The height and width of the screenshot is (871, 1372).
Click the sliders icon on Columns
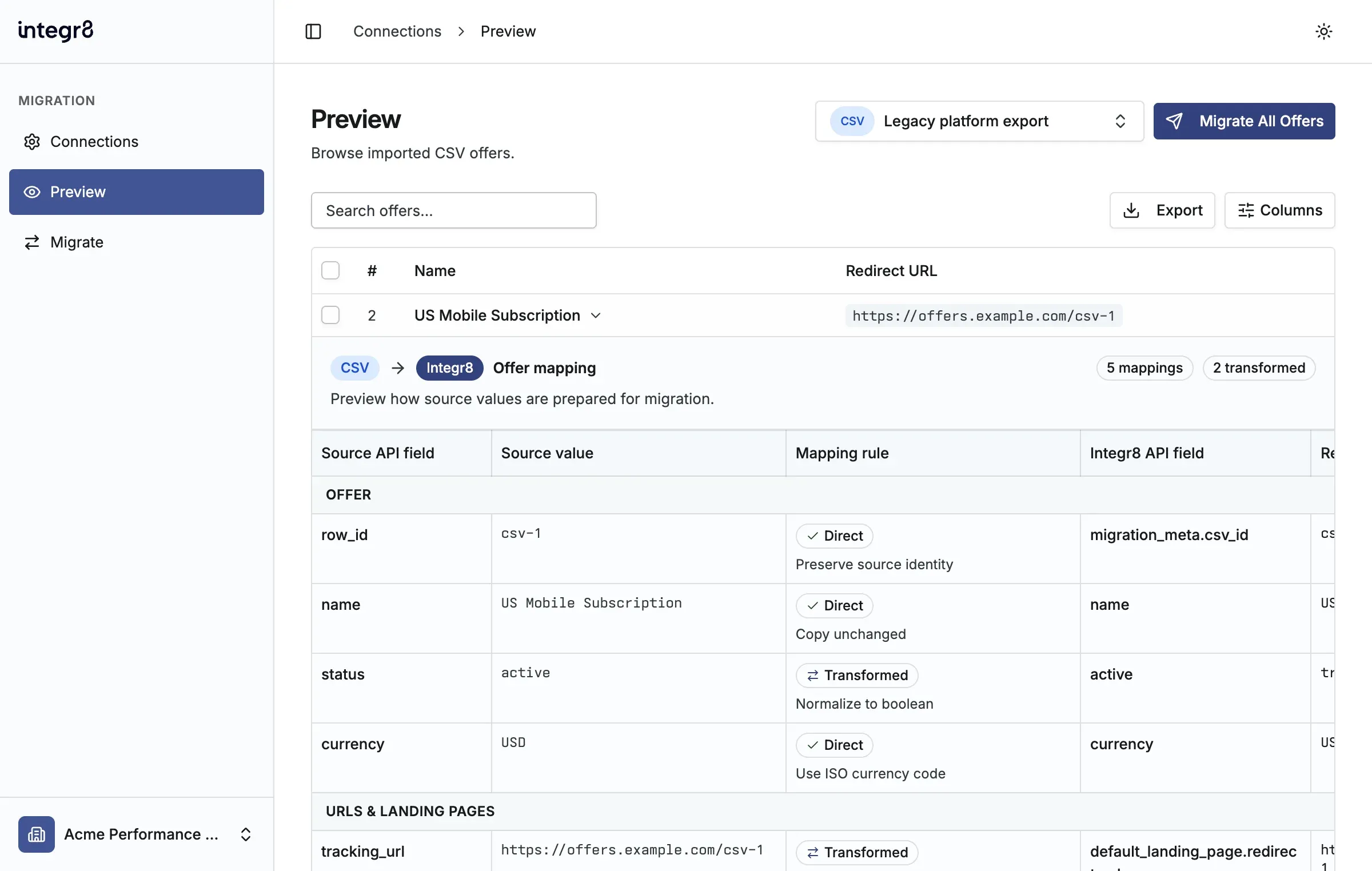point(1246,210)
